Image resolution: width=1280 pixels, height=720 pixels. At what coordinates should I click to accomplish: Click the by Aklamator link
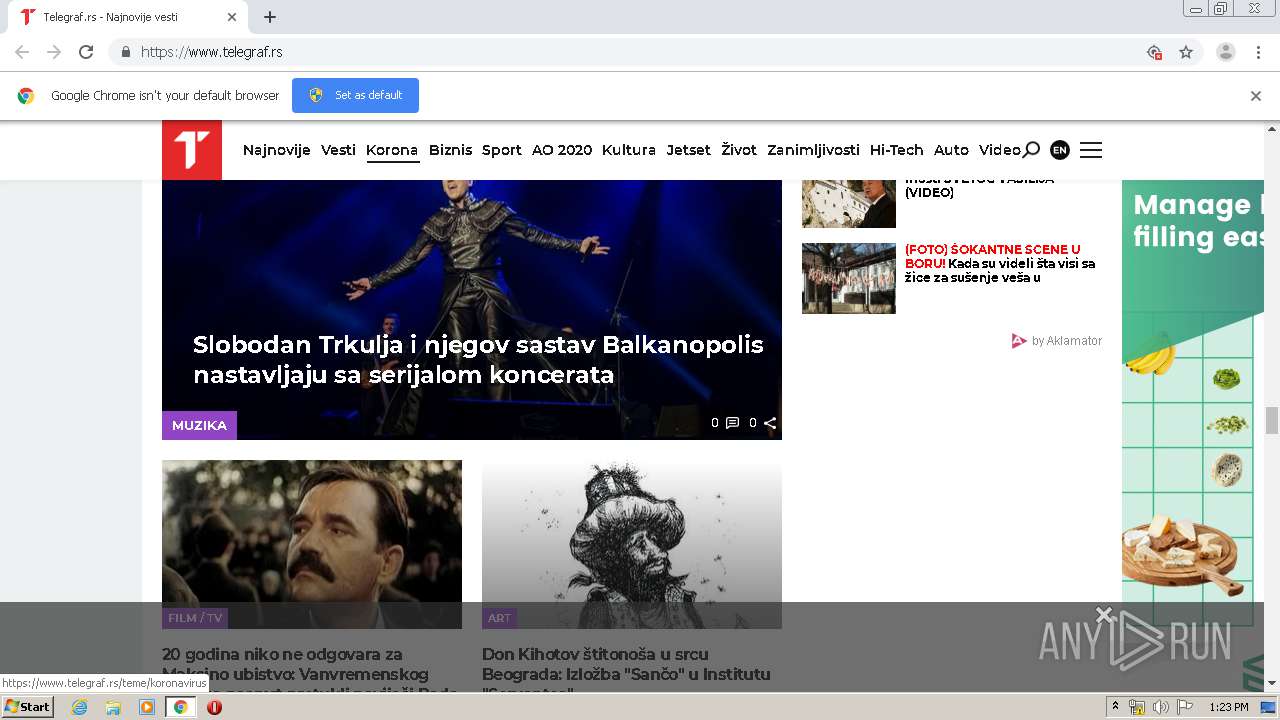[x=1057, y=341]
